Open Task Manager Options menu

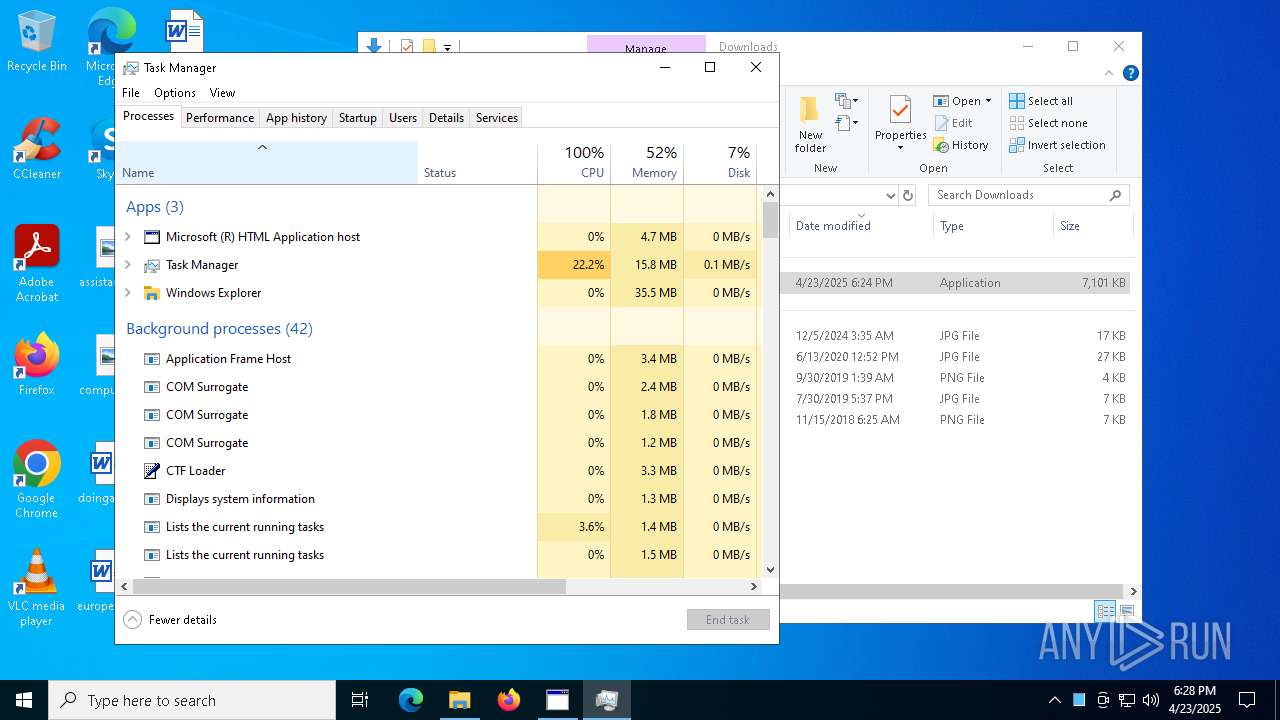[175, 93]
